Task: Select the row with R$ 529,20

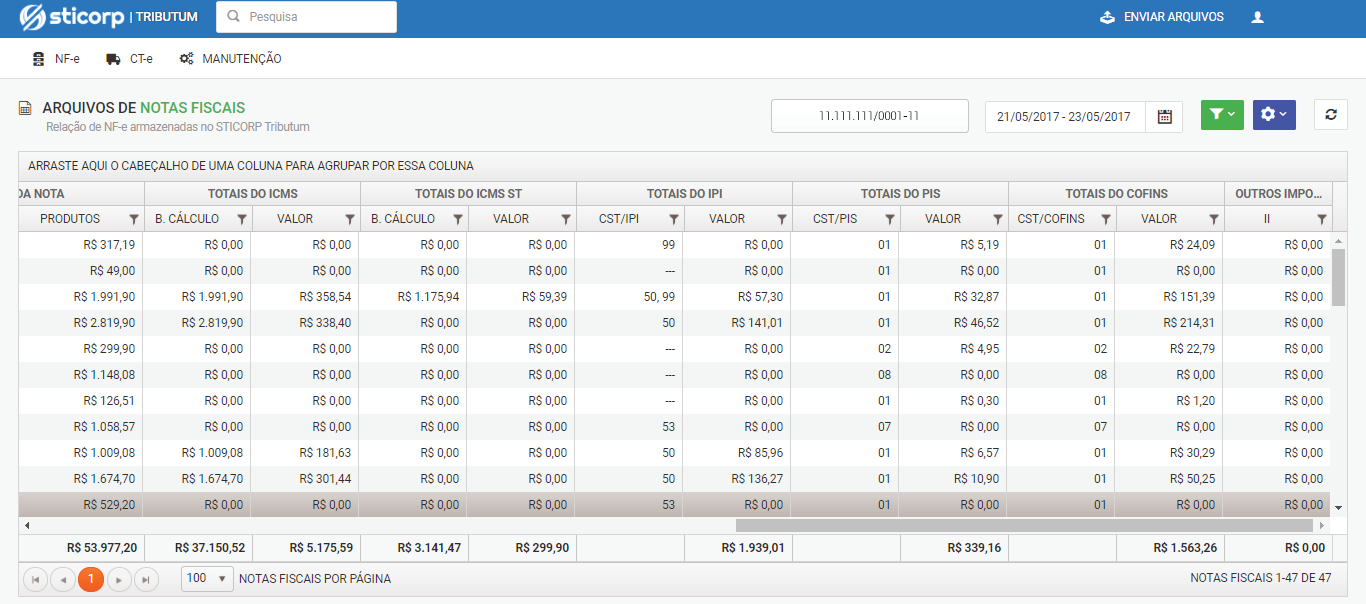Action: click(675, 505)
